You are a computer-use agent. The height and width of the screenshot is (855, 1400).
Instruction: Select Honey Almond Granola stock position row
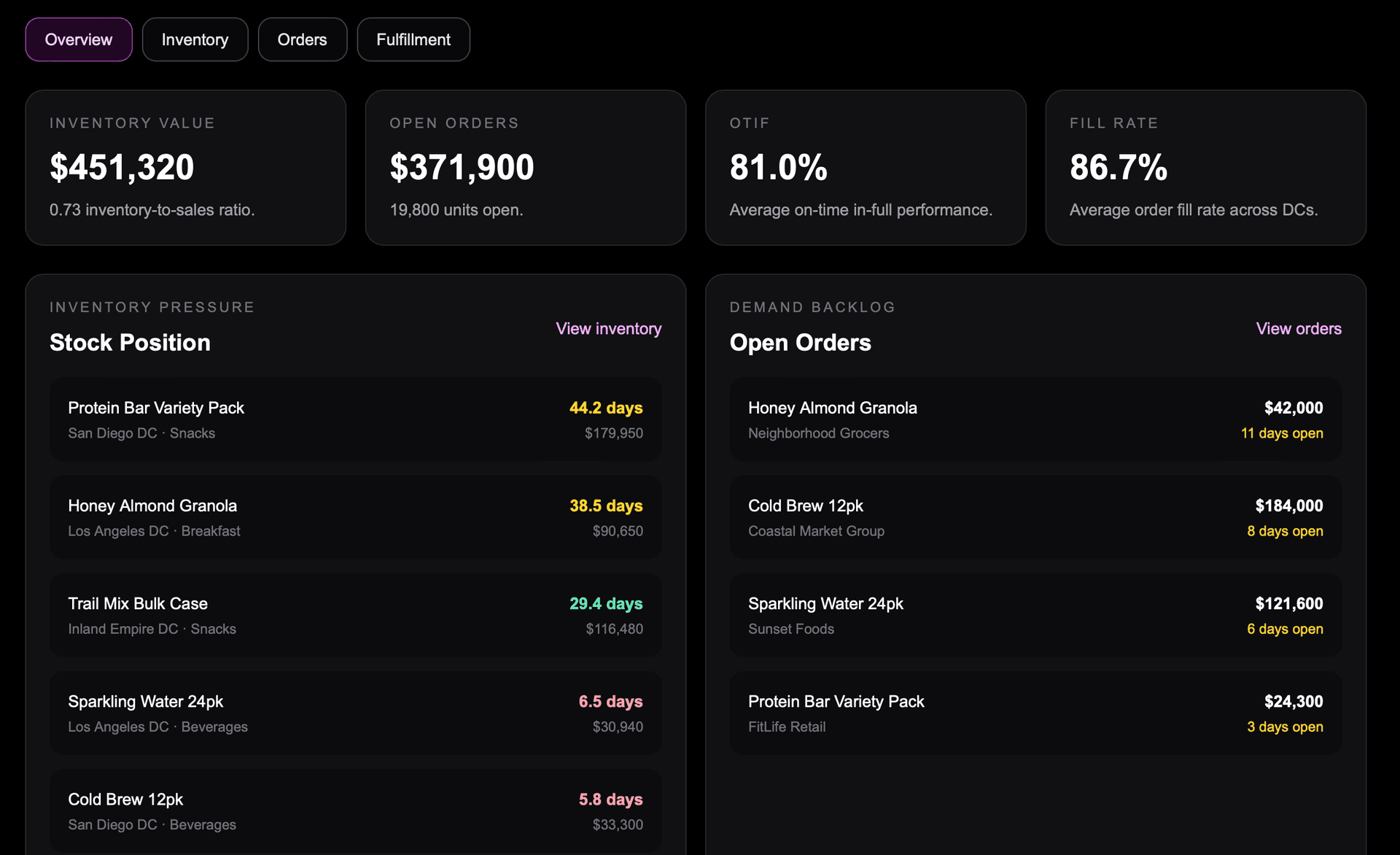coord(356,517)
